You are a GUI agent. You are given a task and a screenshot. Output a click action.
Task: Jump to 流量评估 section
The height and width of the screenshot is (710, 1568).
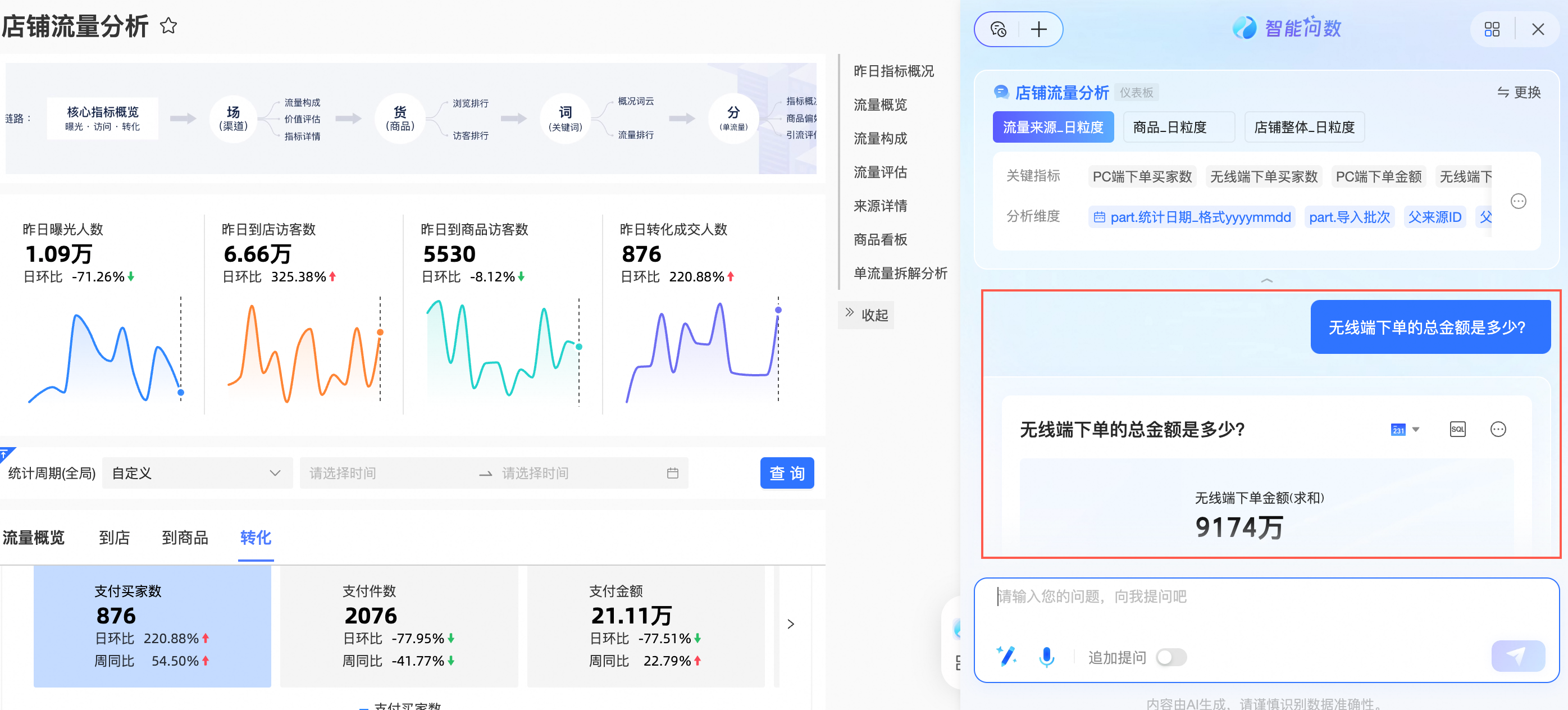coord(880,172)
